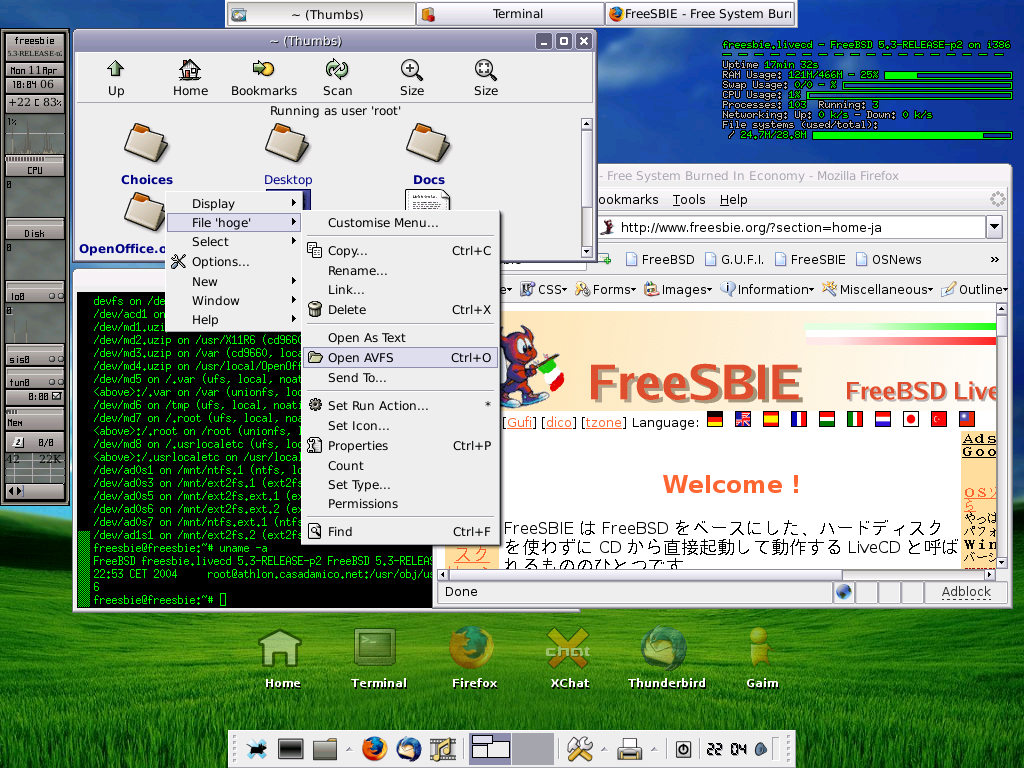Click the Thunderbird launcher in bottom panel
This screenshot has height=768, width=1024.
pos(409,748)
